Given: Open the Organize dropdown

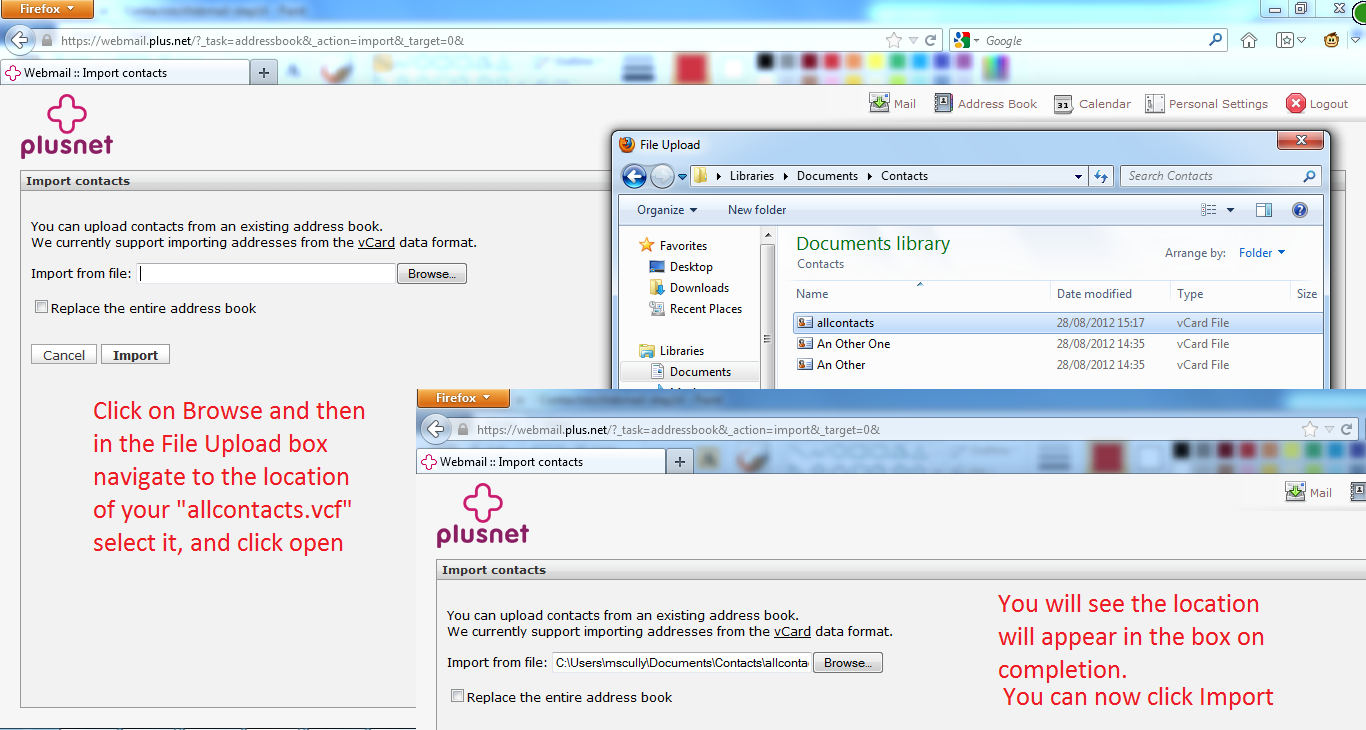Looking at the screenshot, I should click(667, 210).
